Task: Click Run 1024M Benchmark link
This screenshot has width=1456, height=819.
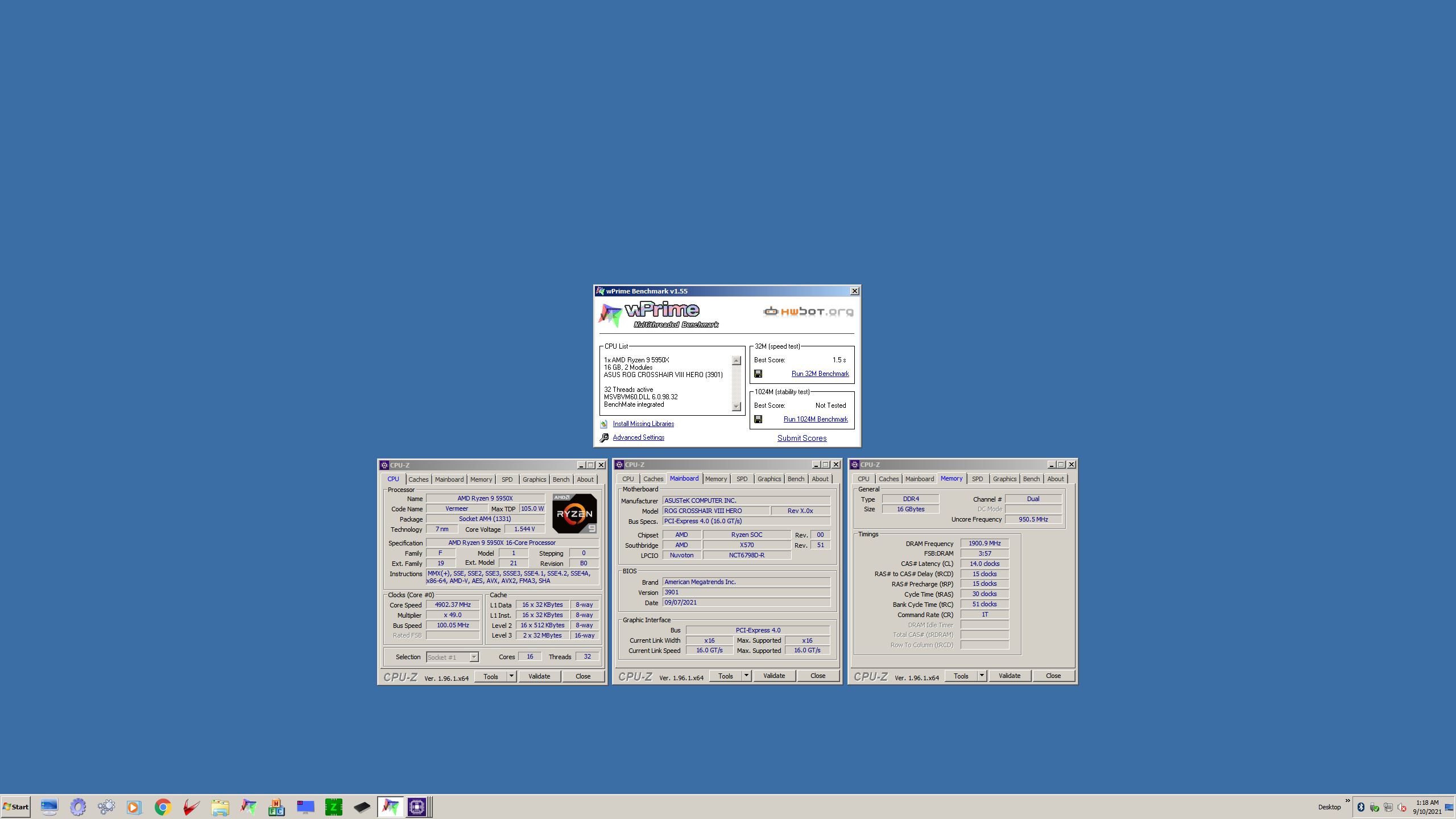Action: click(816, 419)
